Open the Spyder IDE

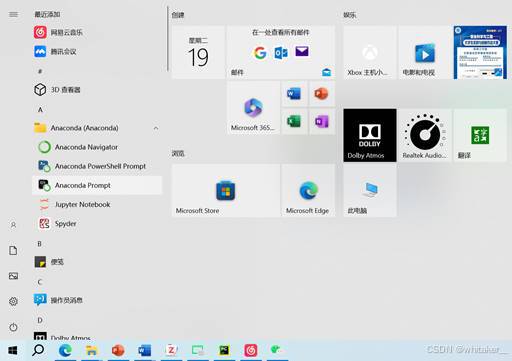coord(97,223)
